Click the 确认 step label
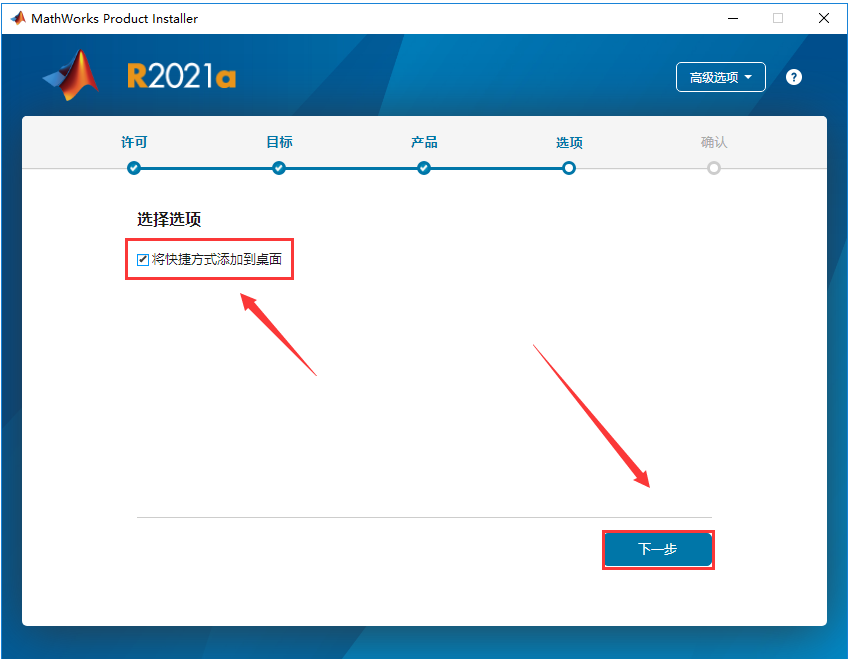Screen dimensions: 848x659 click(x=714, y=142)
